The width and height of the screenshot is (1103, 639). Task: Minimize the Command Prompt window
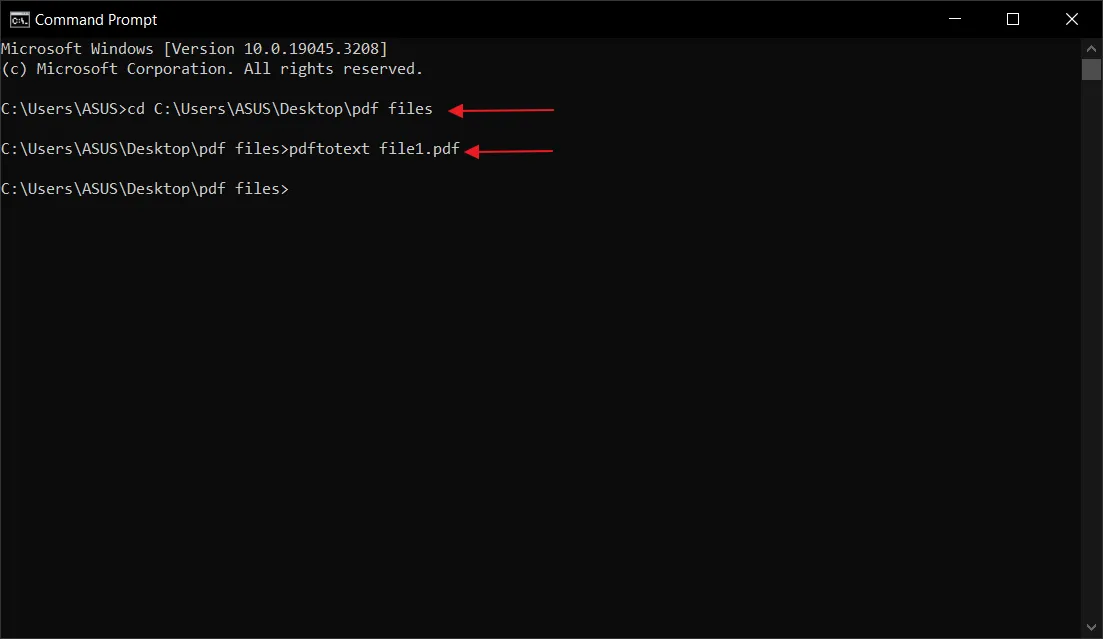[x=959, y=19]
